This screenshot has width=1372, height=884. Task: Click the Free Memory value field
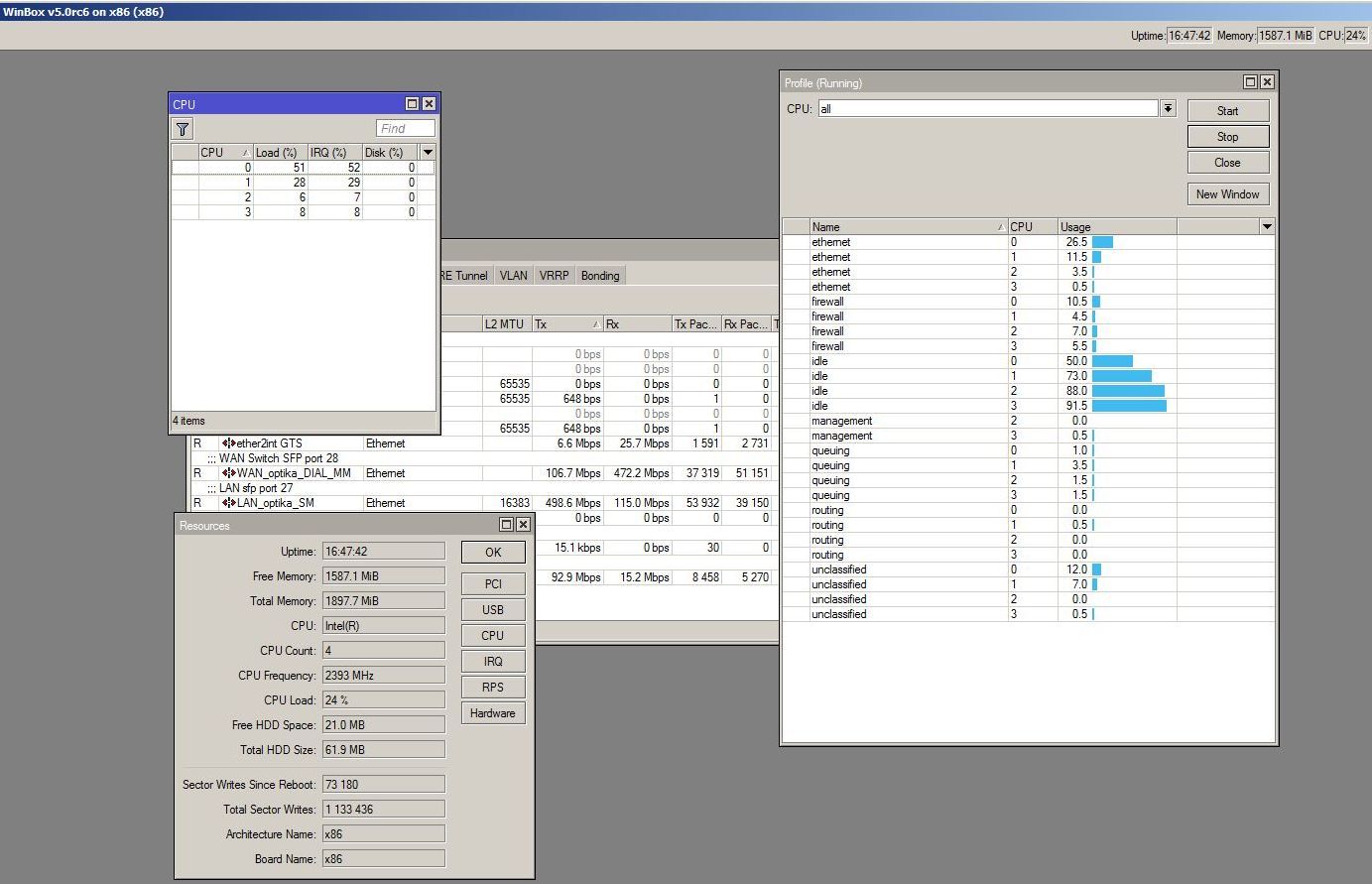[x=384, y=576]
